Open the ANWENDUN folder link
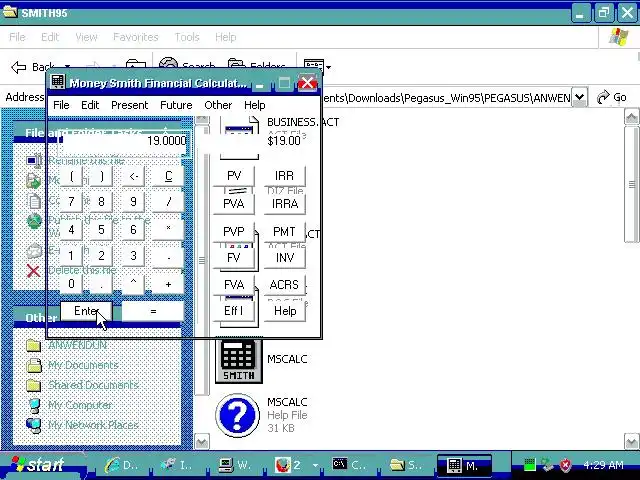 click(x=78, y=345)
